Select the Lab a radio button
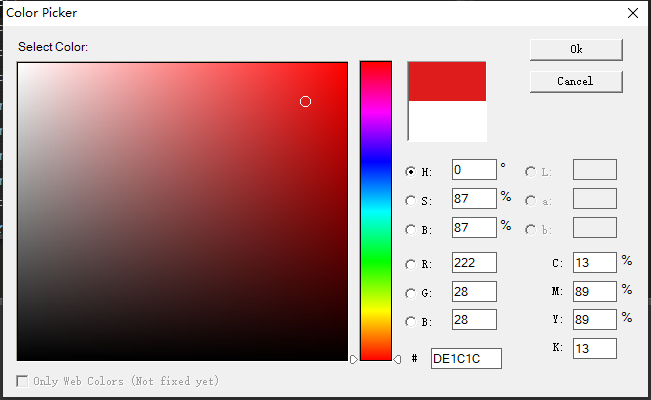Screen dimensions: 651x400 (x=531, y=201)
